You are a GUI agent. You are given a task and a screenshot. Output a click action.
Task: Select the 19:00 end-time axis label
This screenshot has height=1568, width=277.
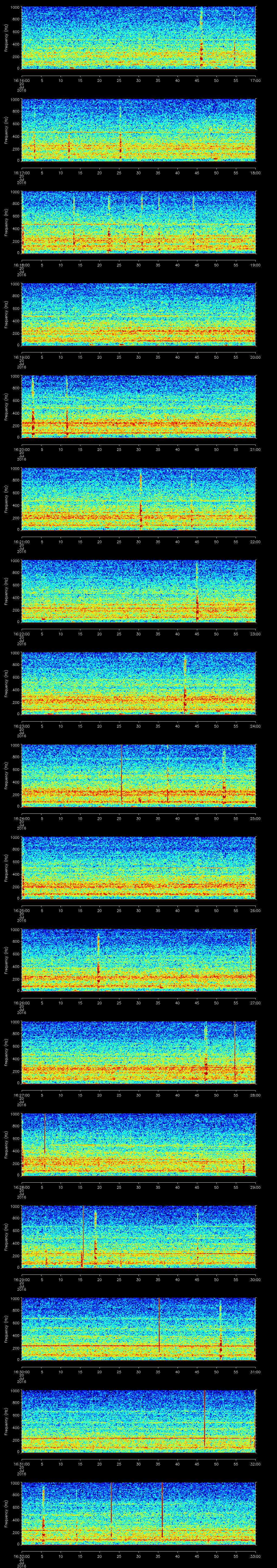[x=256, y=265]
